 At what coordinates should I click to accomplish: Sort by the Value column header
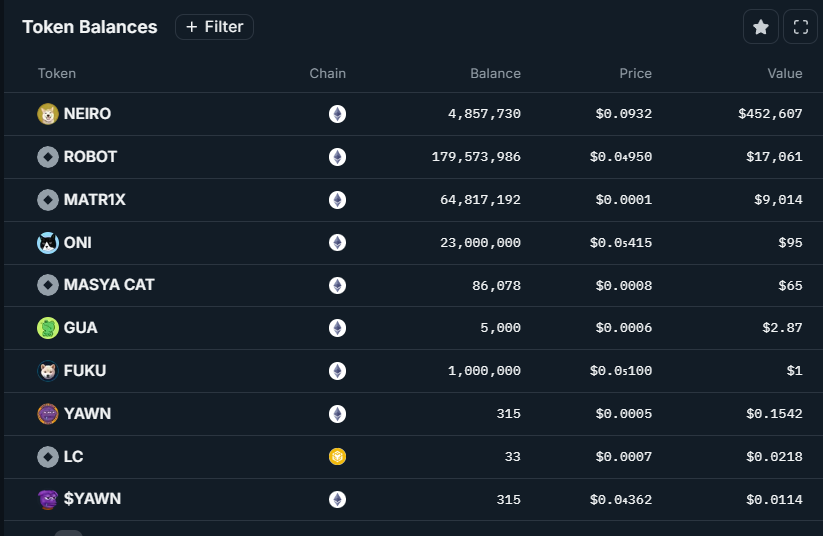coord(784,73)
